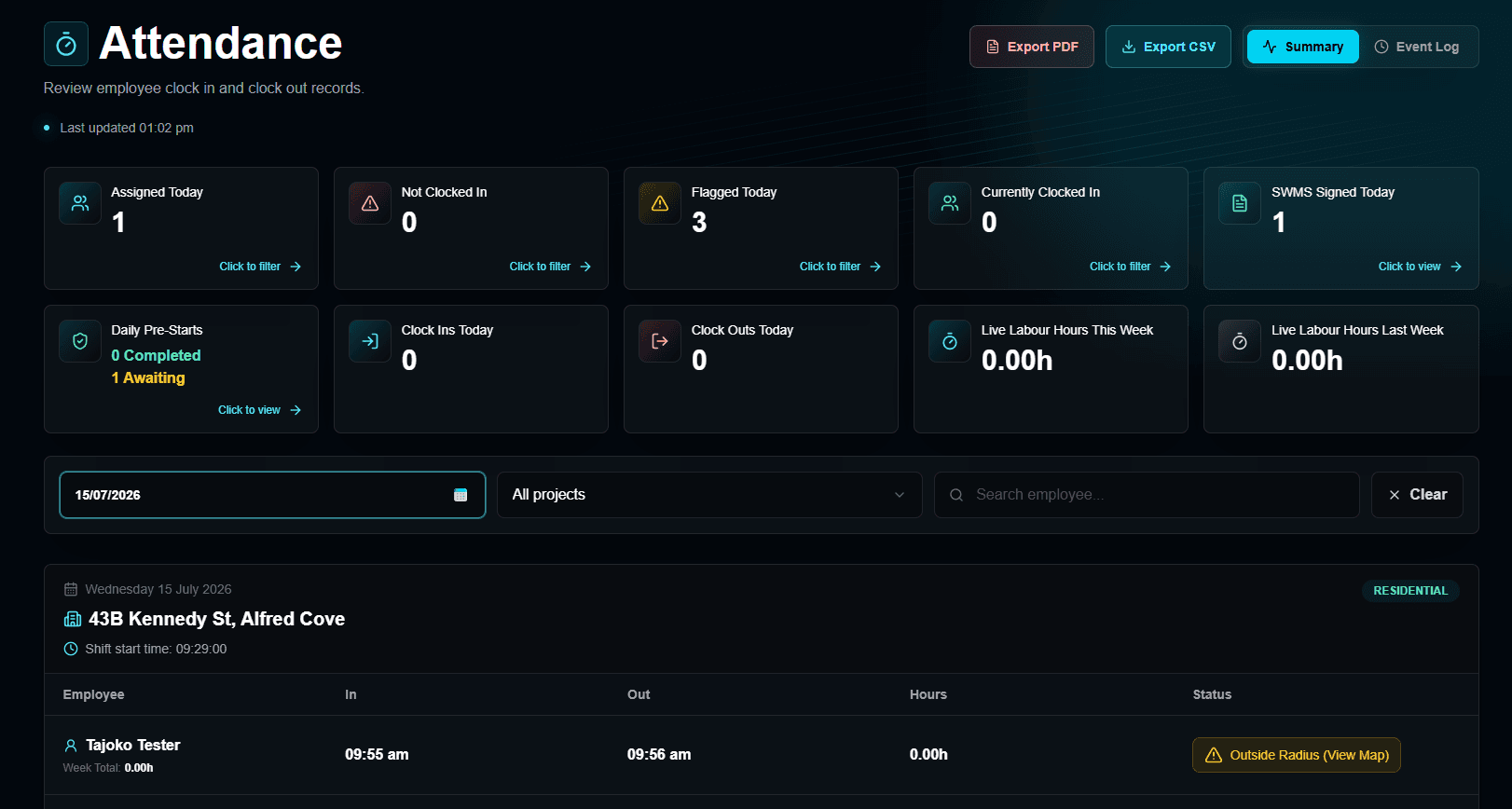Screen dimensions: 1512x809
Task: Select the Tajoko Tester employee name
Action: (133, 745)
